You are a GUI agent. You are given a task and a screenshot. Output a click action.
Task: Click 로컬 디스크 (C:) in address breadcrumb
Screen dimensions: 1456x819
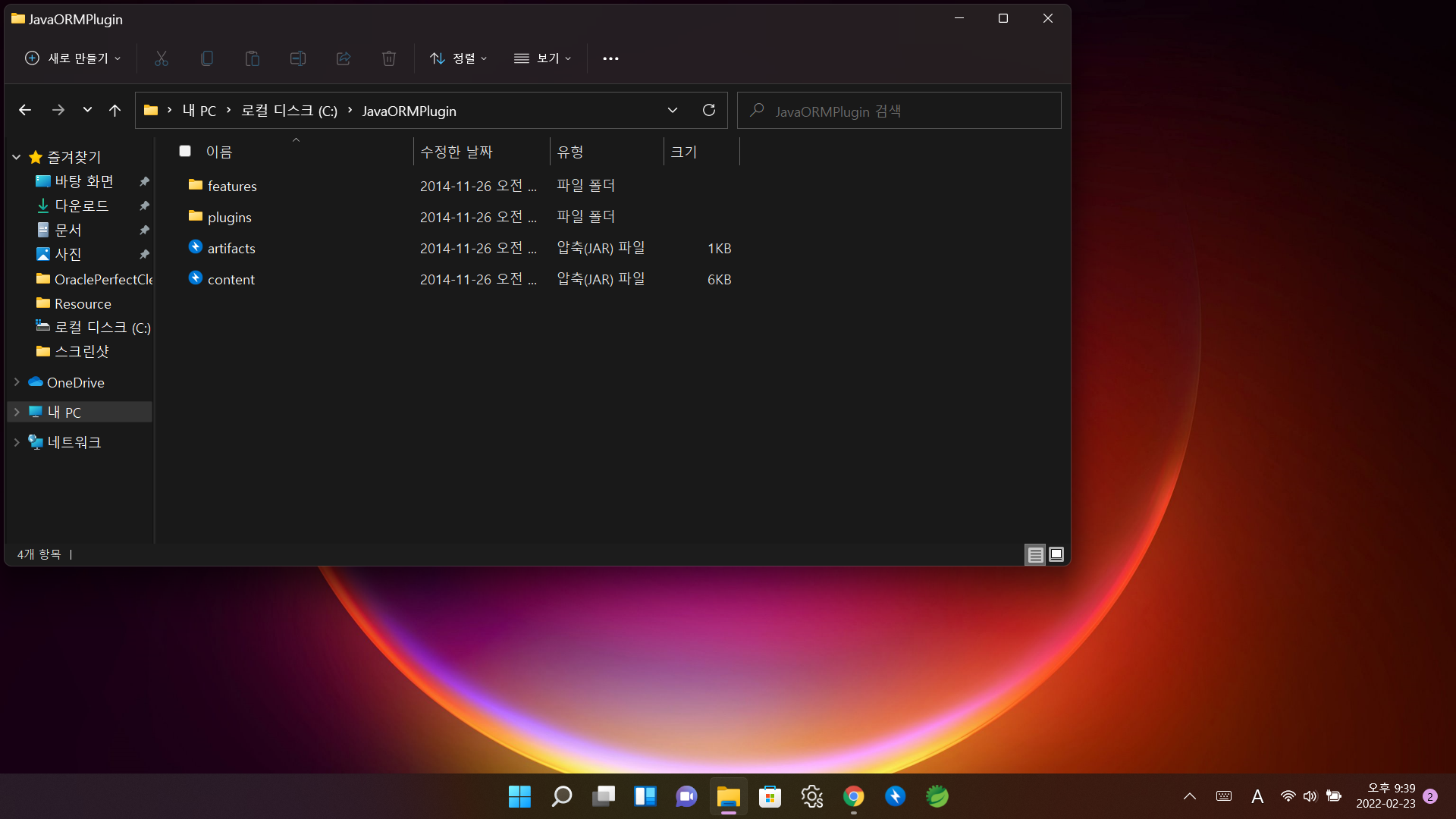pos(289,111)
